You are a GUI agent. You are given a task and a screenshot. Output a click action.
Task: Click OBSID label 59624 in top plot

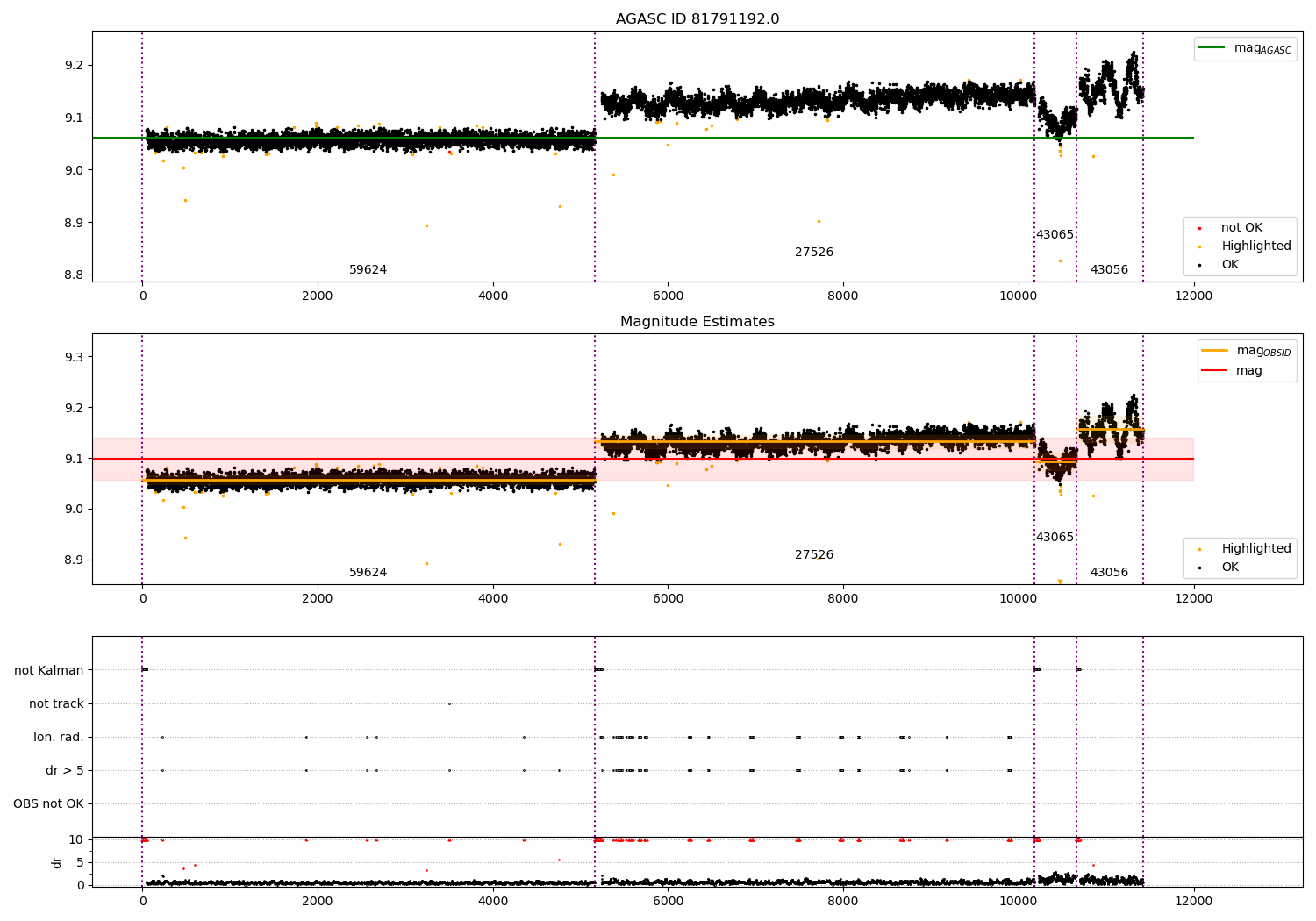pyautogui.click(x=368, y=270)
